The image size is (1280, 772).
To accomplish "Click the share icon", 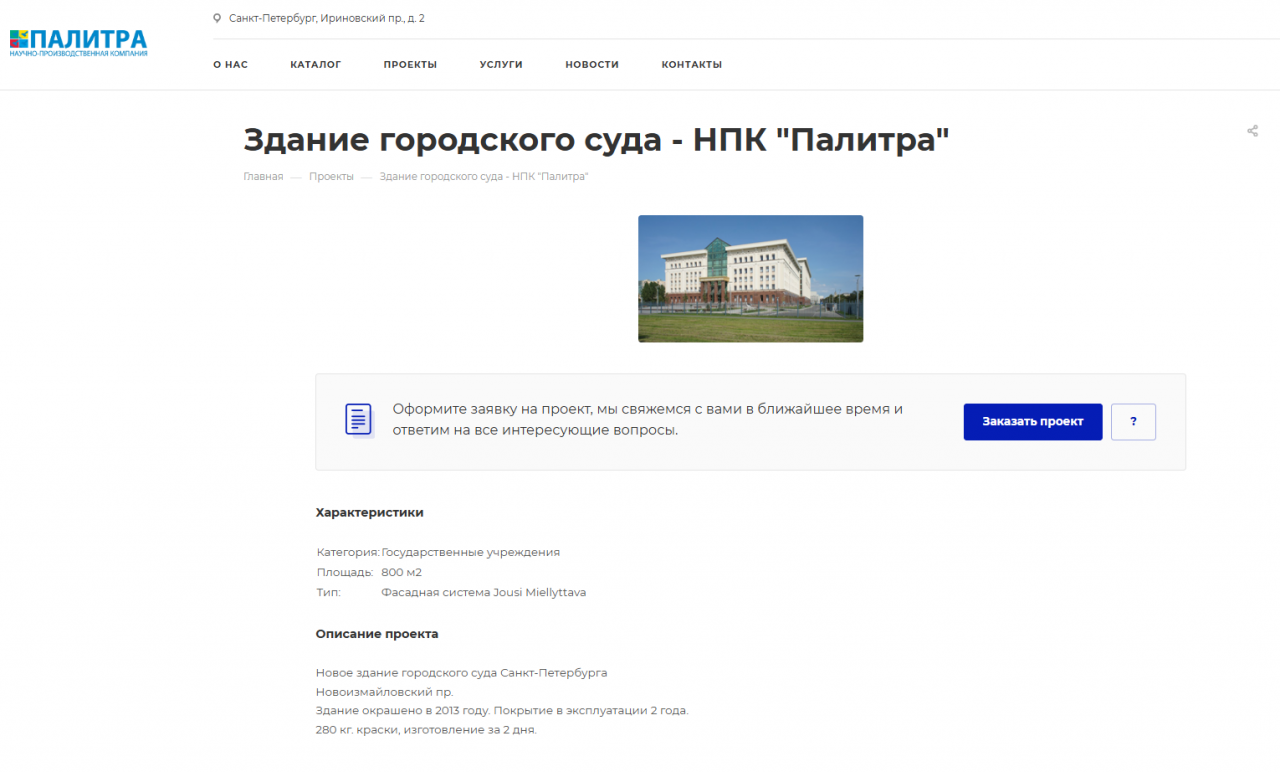I will 1252,131.
